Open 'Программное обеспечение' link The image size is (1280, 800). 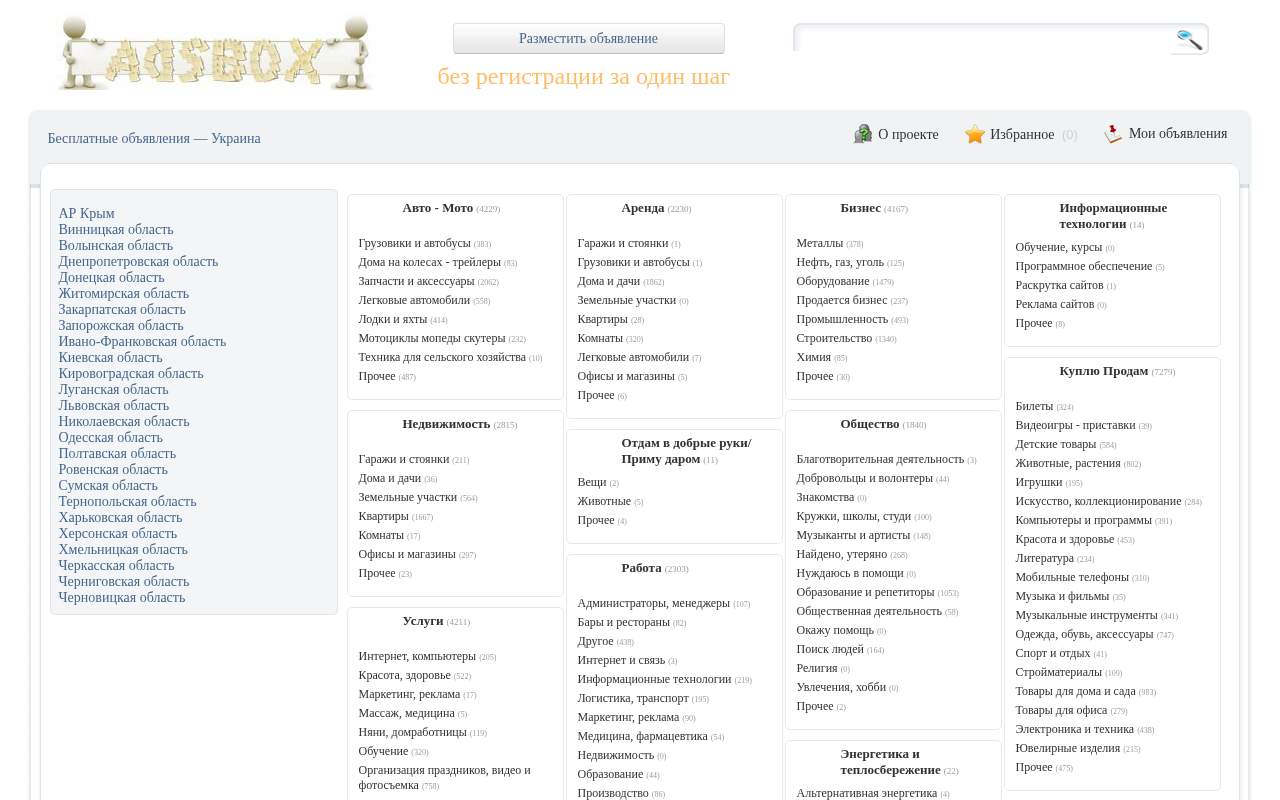[x=1083, y=266]
